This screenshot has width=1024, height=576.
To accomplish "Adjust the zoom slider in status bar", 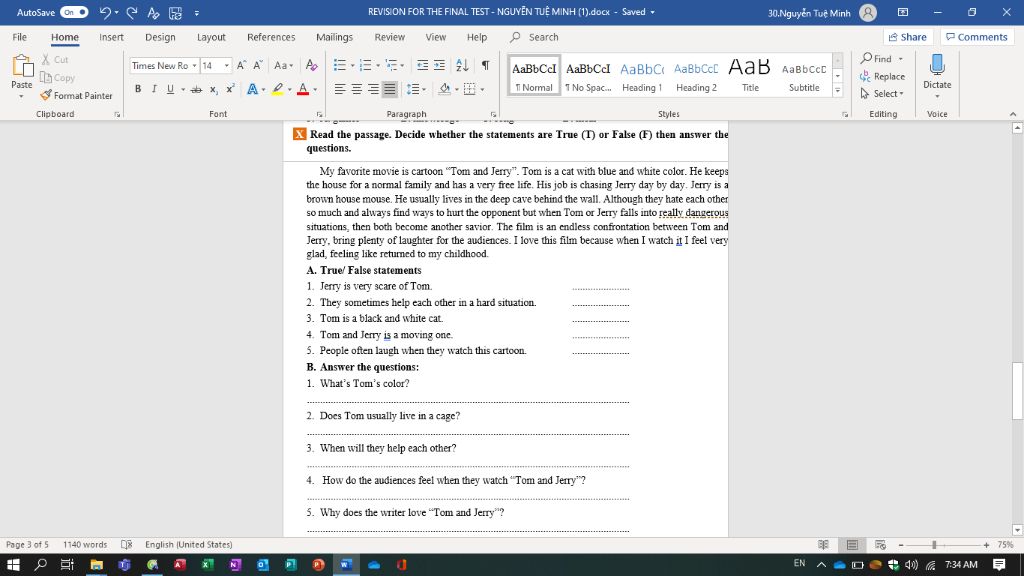I will click(933, 545).
